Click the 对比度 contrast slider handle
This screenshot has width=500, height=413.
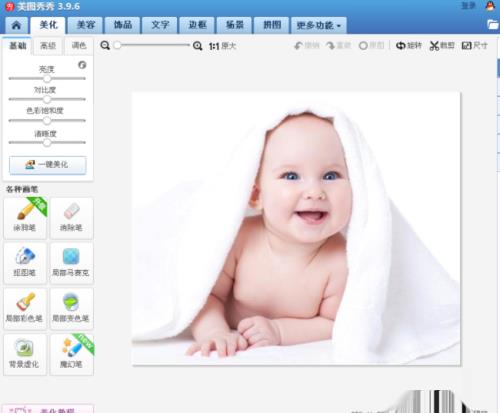47,99
